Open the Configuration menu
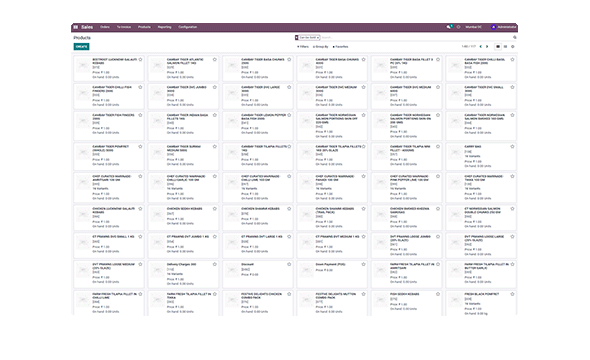The height and width of the screenshot is (360, 590). 188,27
